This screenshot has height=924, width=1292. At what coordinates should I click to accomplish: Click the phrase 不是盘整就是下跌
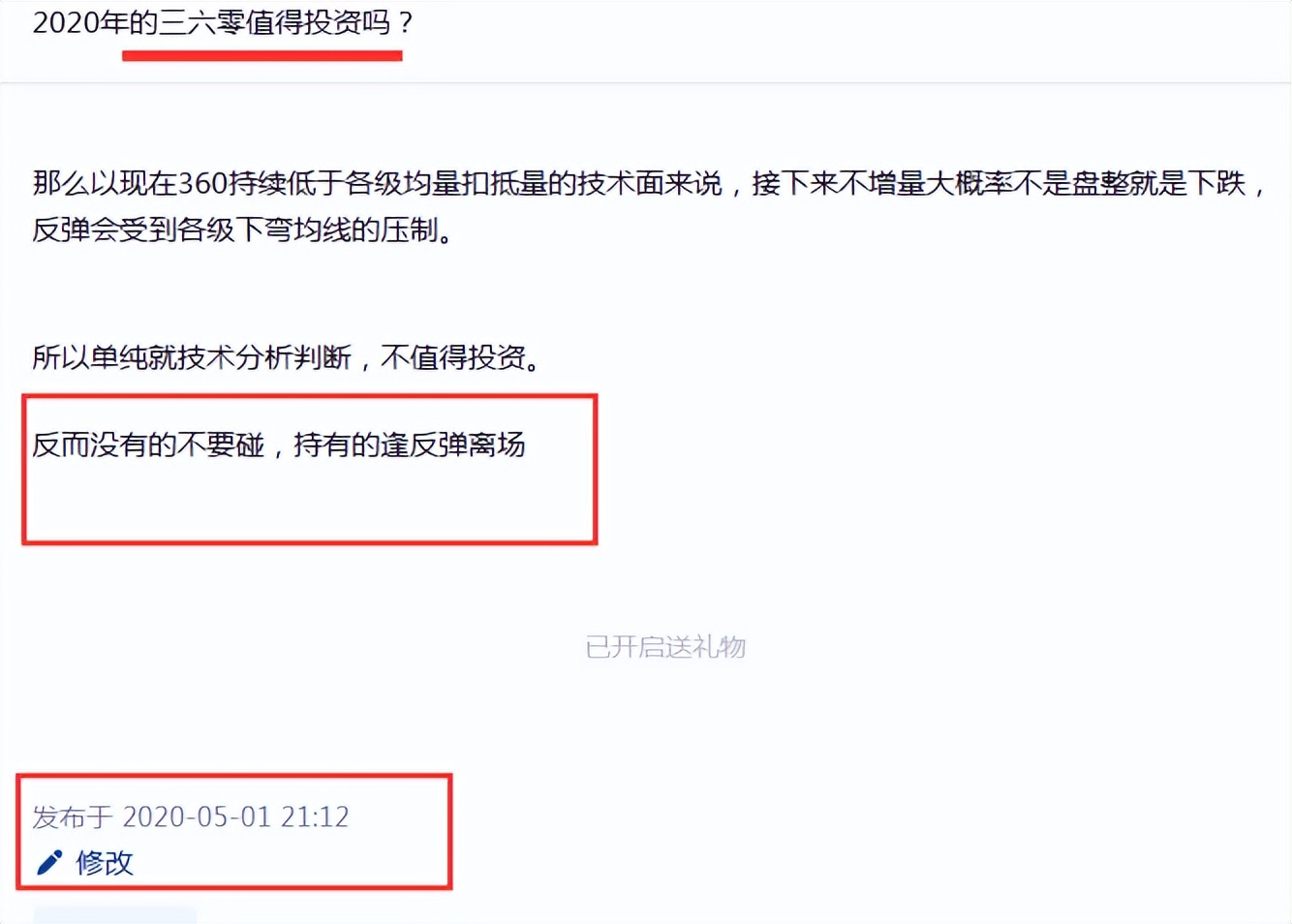1129,183
